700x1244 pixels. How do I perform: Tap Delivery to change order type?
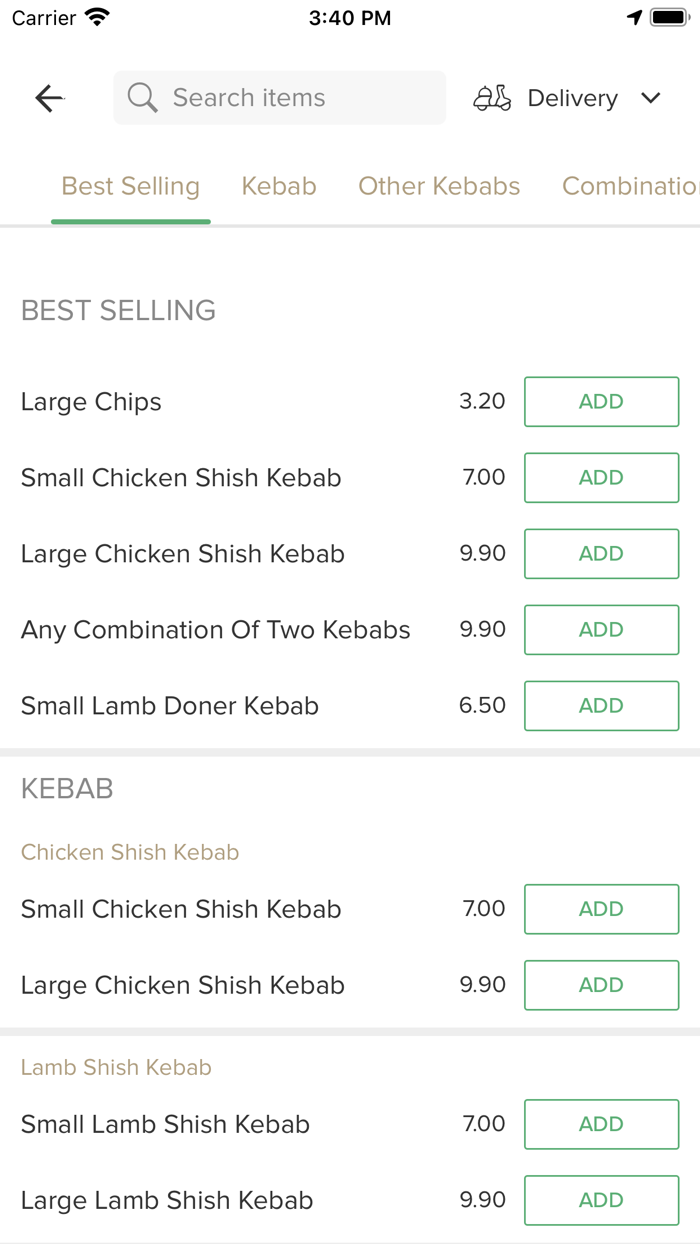tap(571, 98)
